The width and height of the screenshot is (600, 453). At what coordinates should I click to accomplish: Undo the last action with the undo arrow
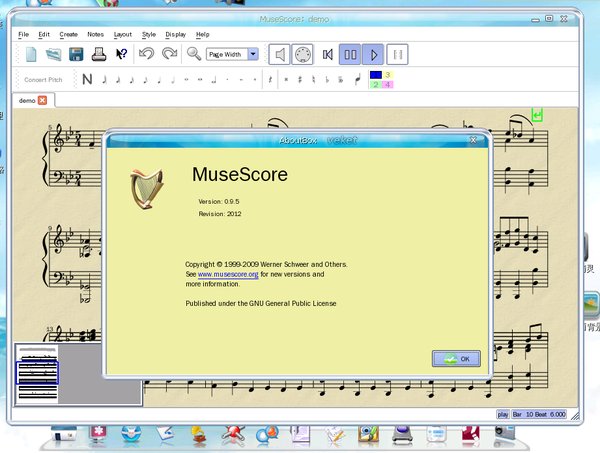click(147, 54)
